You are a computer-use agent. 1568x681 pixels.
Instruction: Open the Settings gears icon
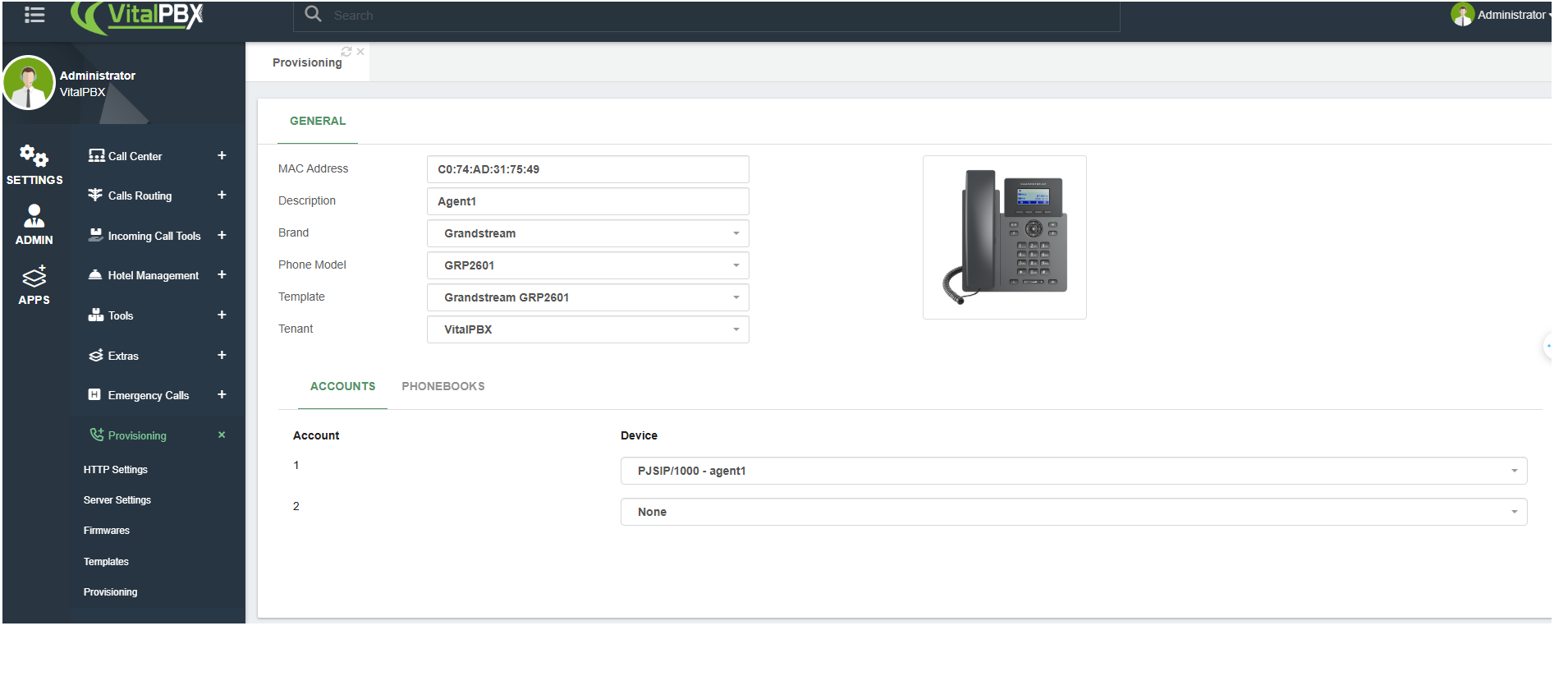click(x=34, y=155)
